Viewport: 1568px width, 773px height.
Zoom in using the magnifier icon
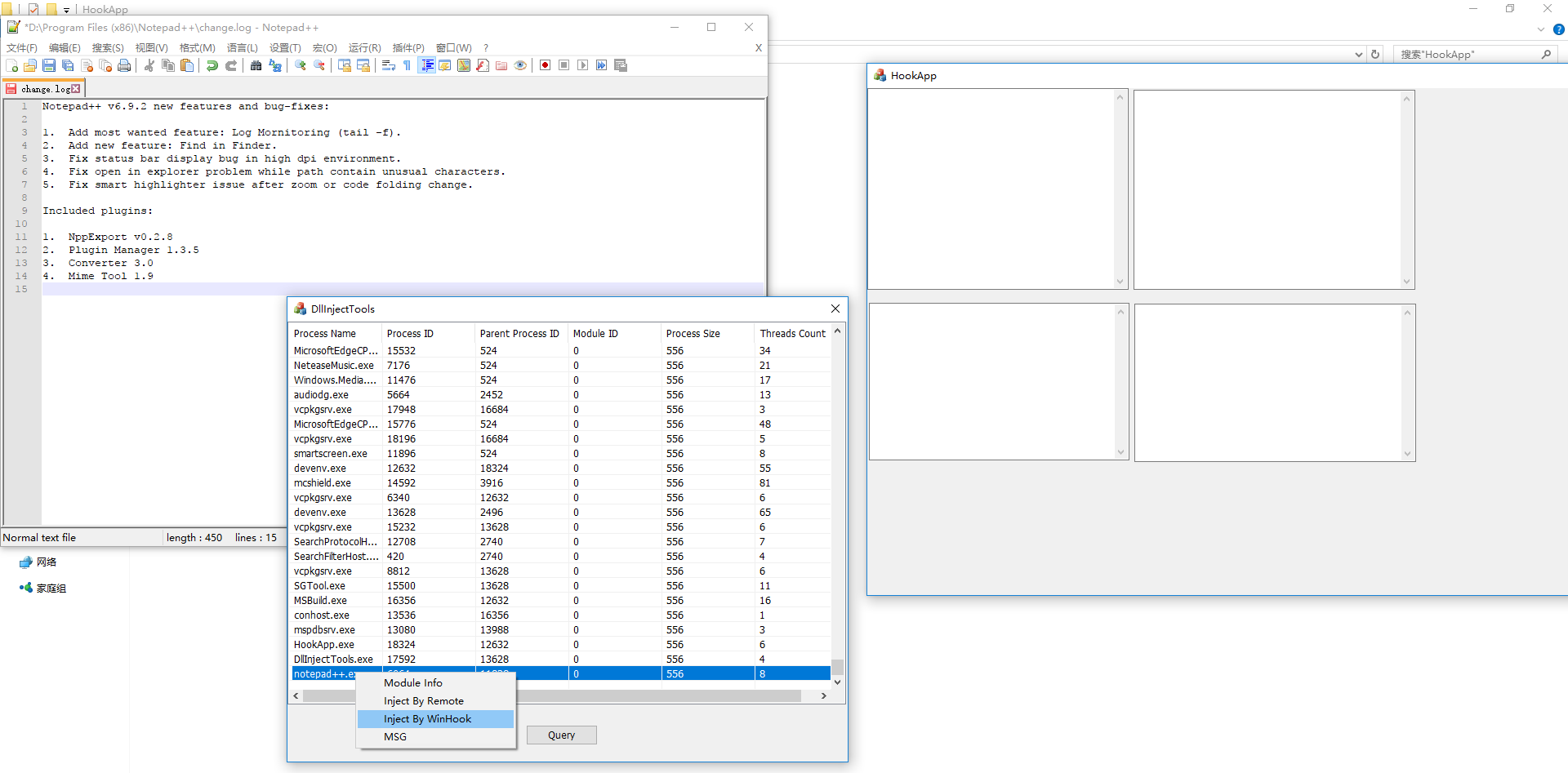point(301,65)
